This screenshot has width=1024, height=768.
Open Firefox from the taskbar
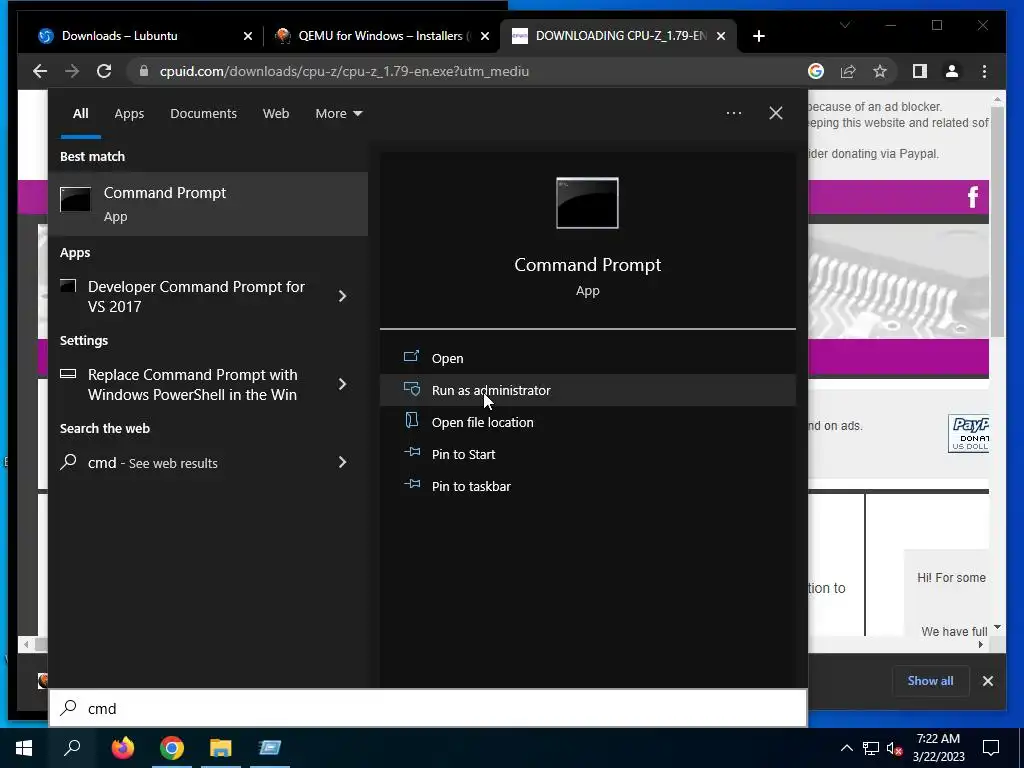(122, 748)
